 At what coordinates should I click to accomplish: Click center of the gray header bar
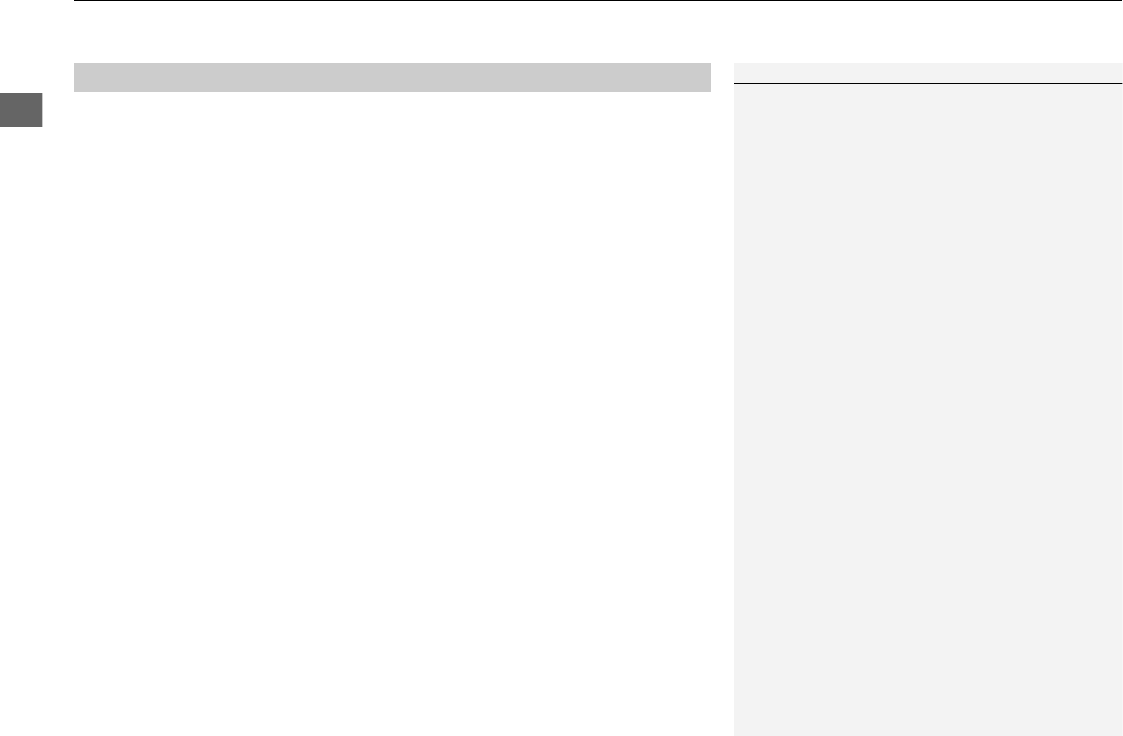coord(392,77)
